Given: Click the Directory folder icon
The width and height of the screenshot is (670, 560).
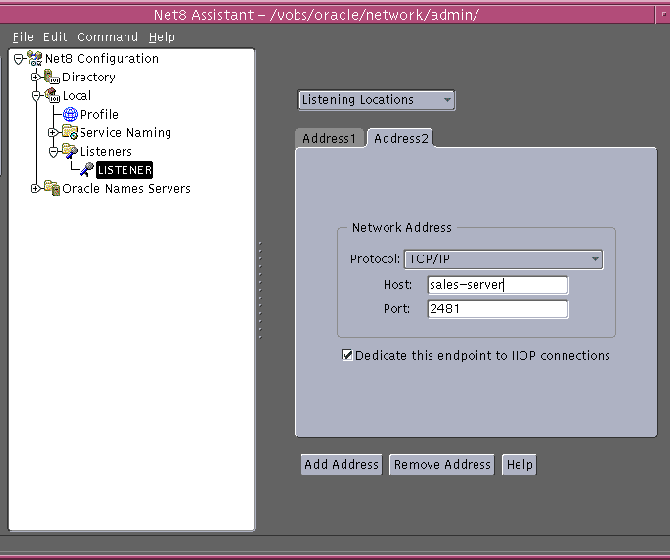Looking at the screenshot, I should (52, 77).
